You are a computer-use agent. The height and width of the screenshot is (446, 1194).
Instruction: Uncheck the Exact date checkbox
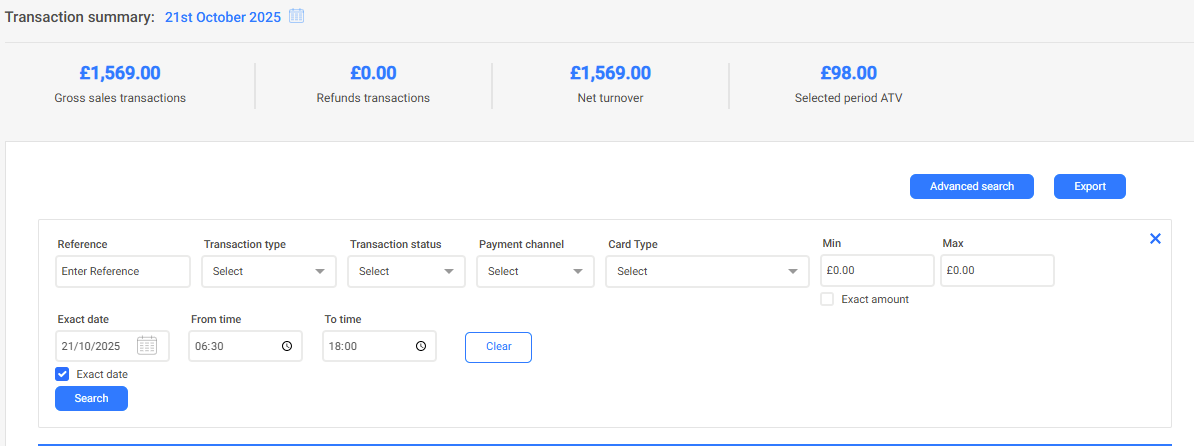tap(62, 374)
